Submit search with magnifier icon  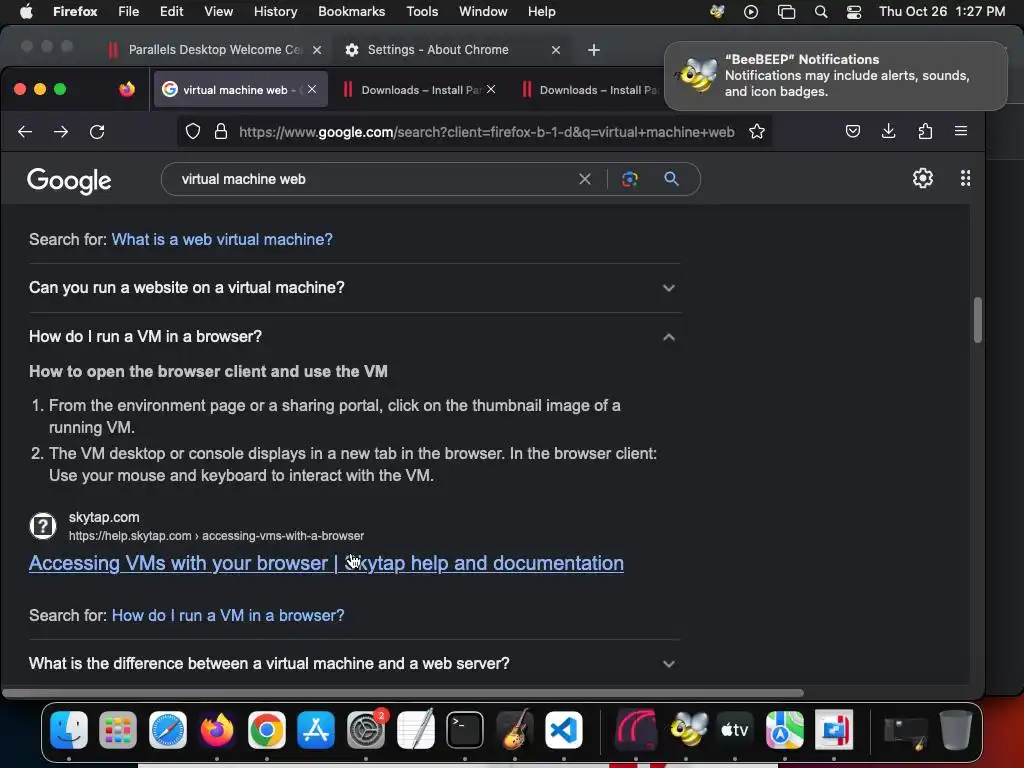(x=671, y=179)
